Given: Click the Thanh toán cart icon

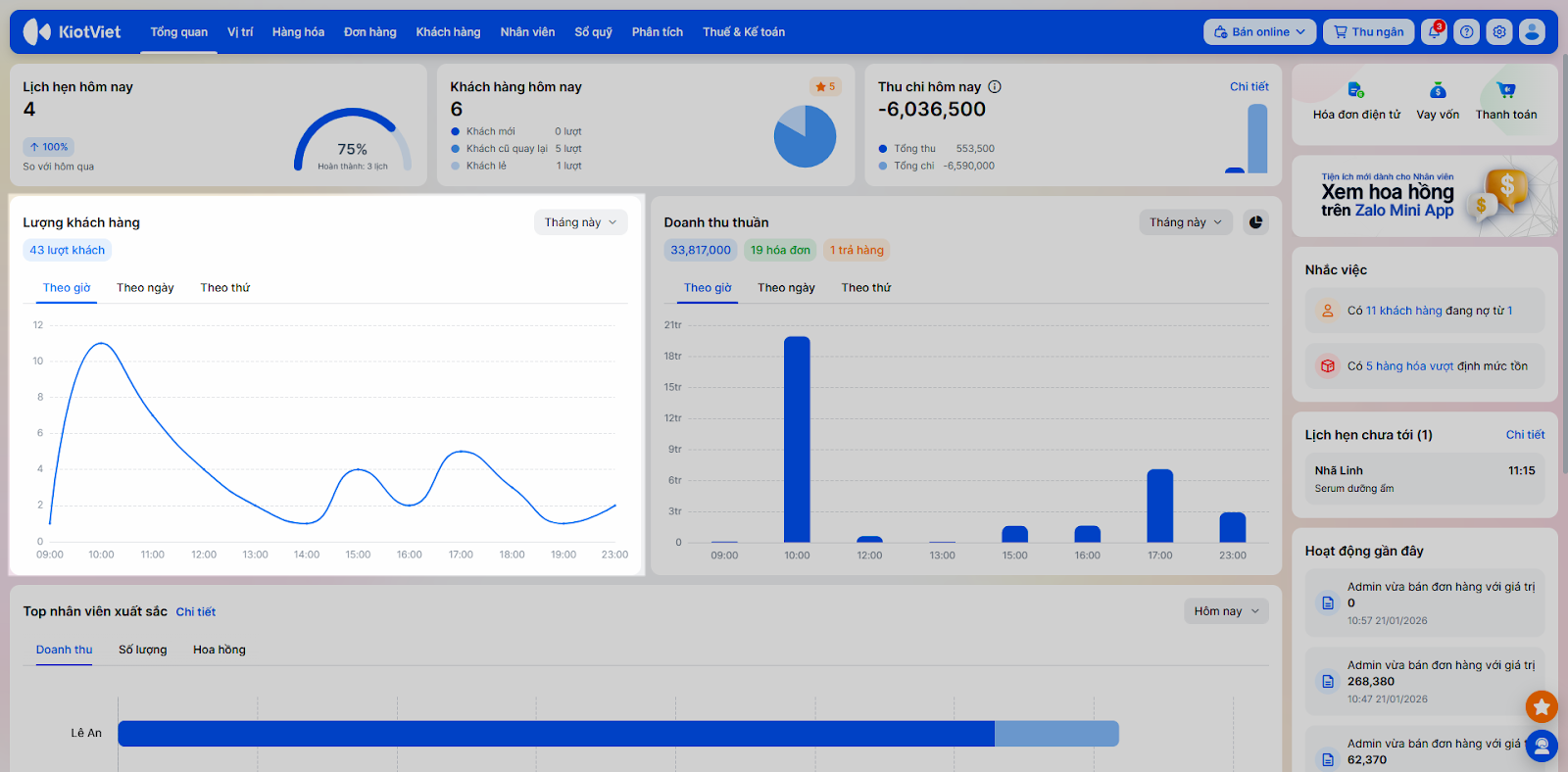Looking at the screenshot, I should coord(1506,91).
